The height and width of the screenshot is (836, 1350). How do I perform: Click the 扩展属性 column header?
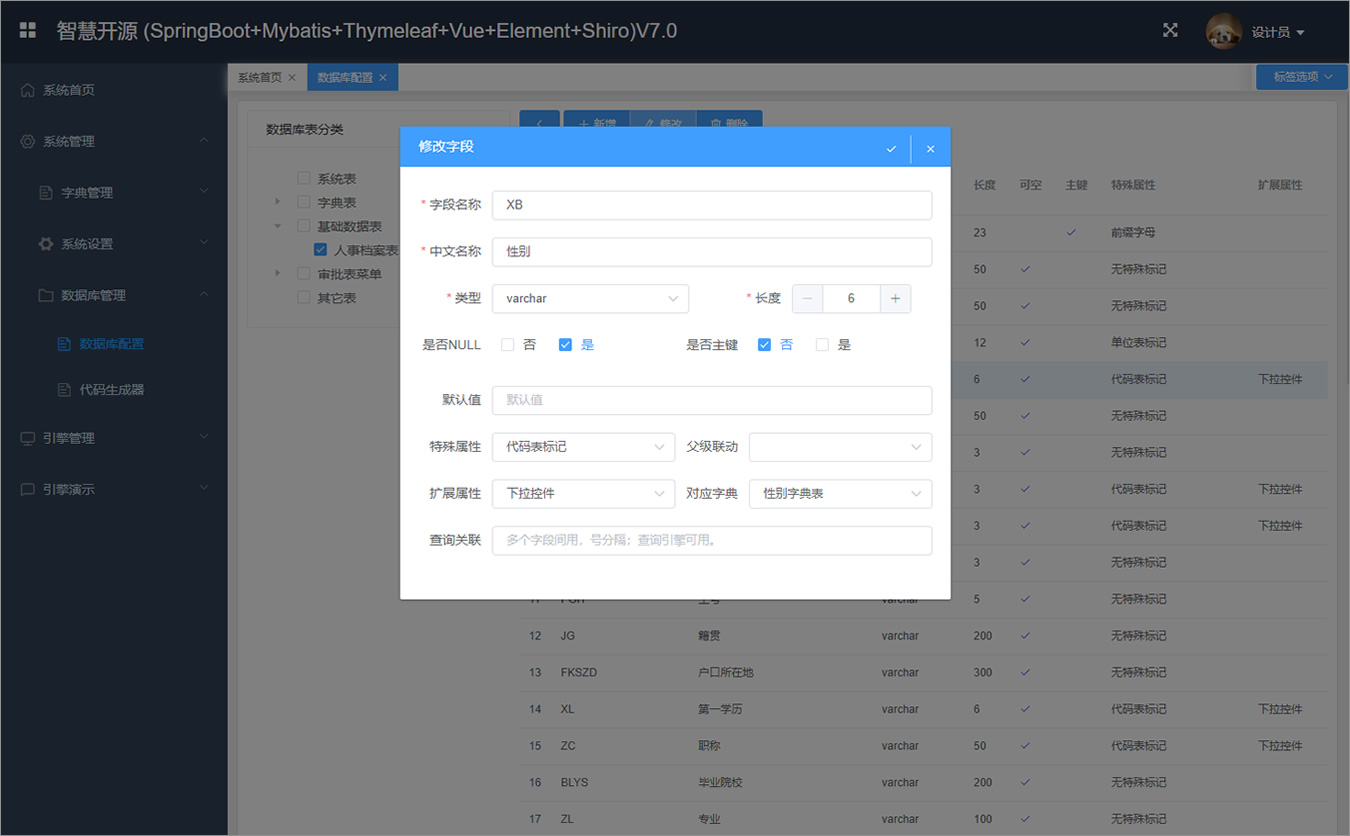1280,185
